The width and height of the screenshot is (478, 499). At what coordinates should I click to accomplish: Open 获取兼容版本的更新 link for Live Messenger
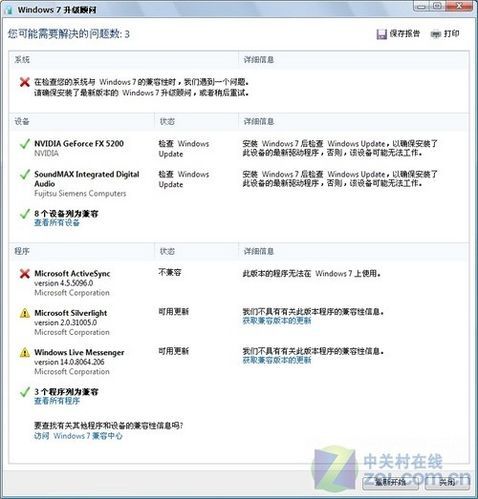coord(277,360)
